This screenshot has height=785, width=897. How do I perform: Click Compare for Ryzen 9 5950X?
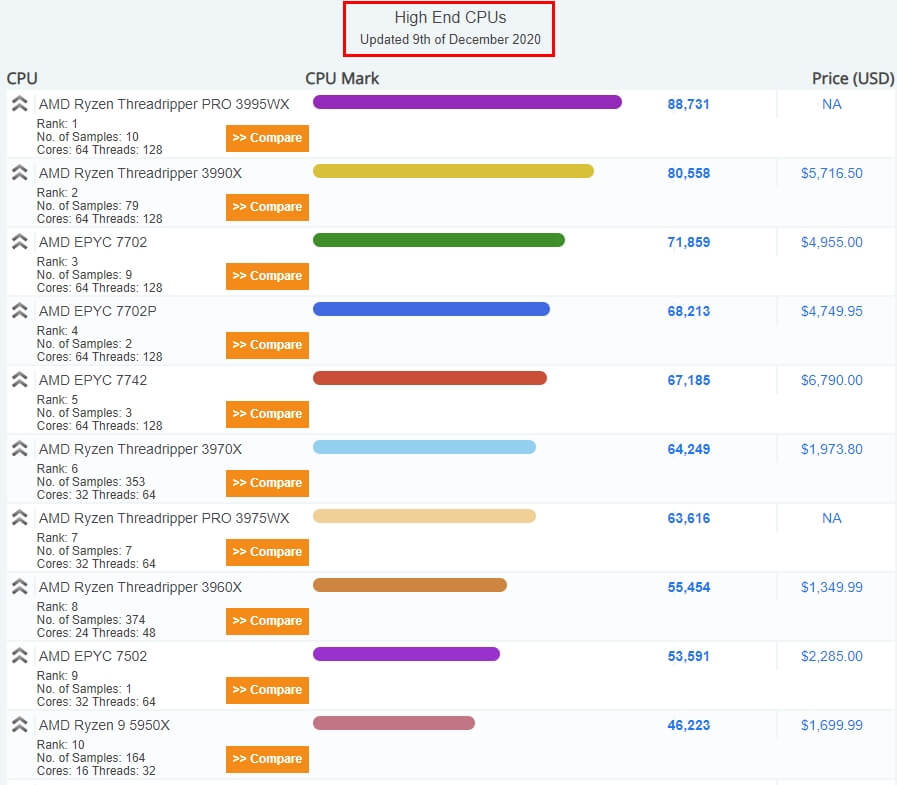pyautogui.click(x=267, y=759)
